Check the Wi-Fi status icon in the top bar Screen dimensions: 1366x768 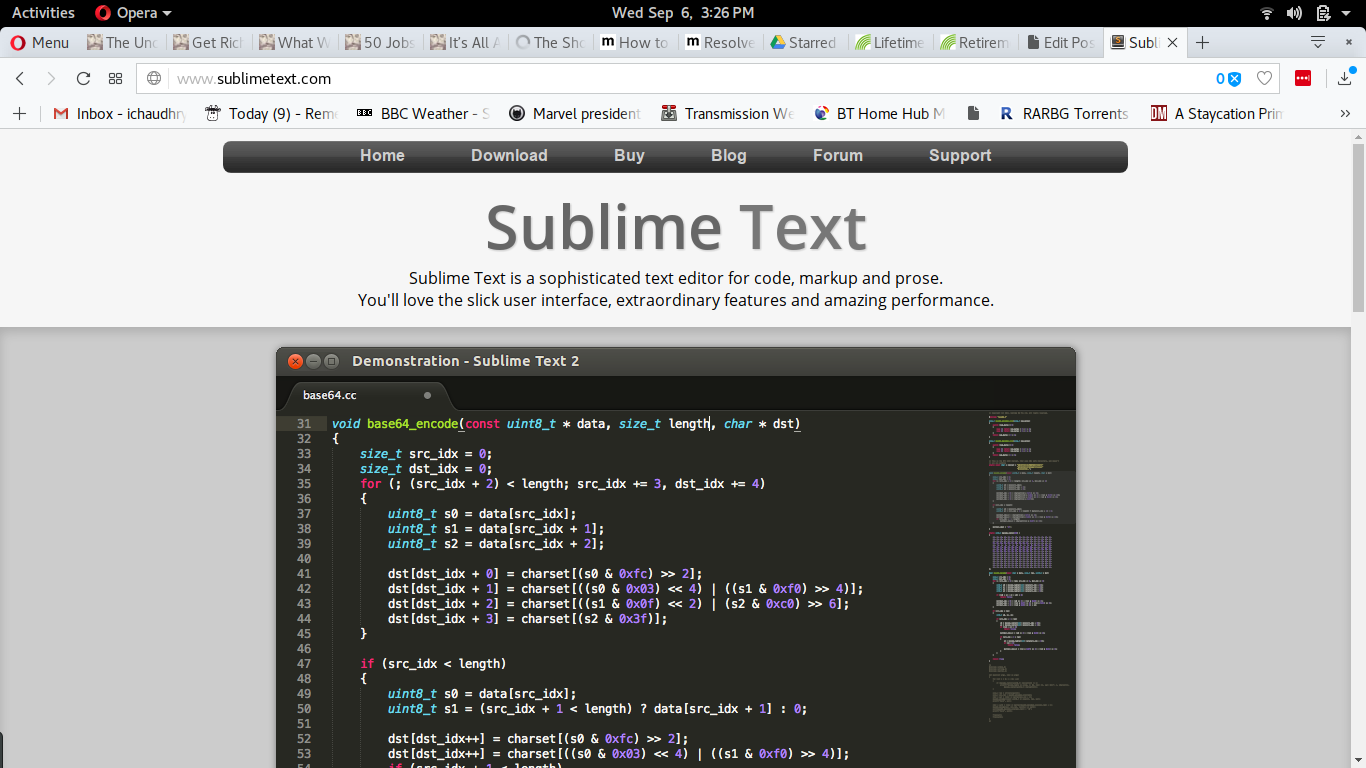[1267, 13]
